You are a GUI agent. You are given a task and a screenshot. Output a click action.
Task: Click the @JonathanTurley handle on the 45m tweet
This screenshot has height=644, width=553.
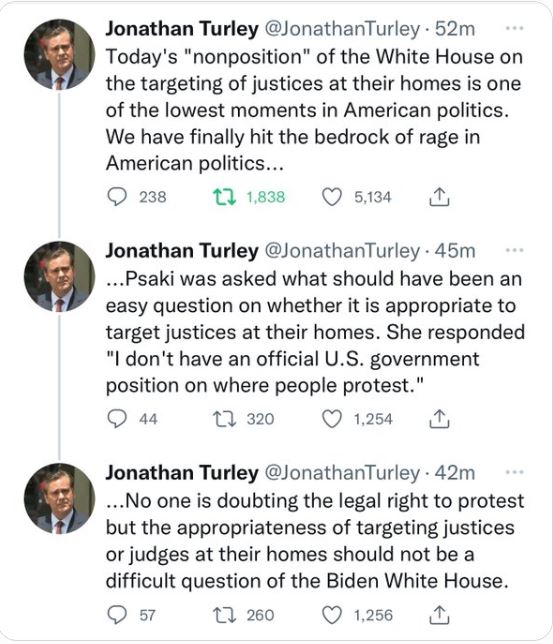(342, 251)
